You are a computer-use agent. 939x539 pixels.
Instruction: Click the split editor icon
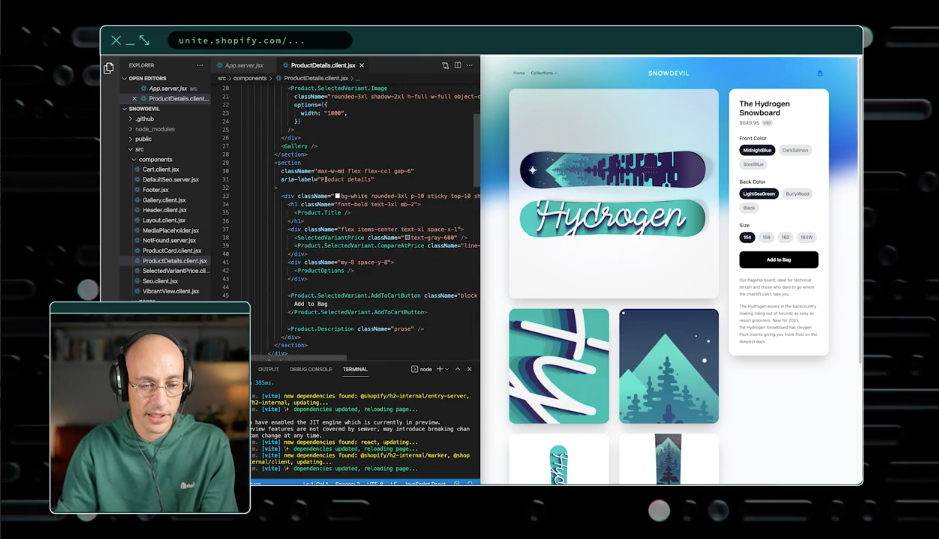(458, 65)
